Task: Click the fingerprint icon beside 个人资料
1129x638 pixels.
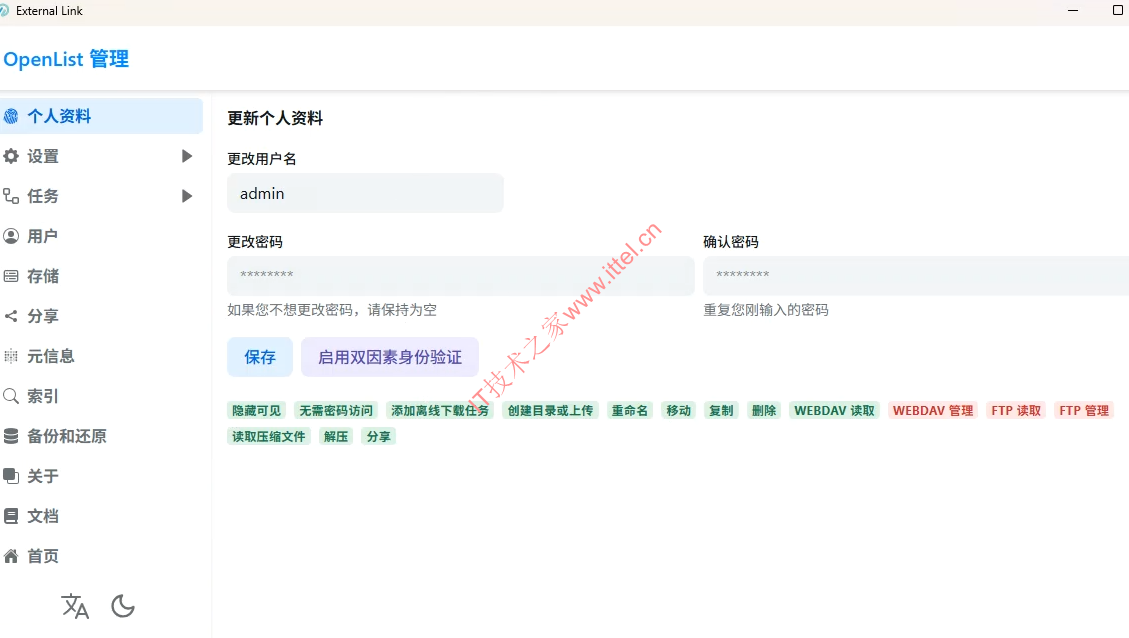Action: [11, 116]
